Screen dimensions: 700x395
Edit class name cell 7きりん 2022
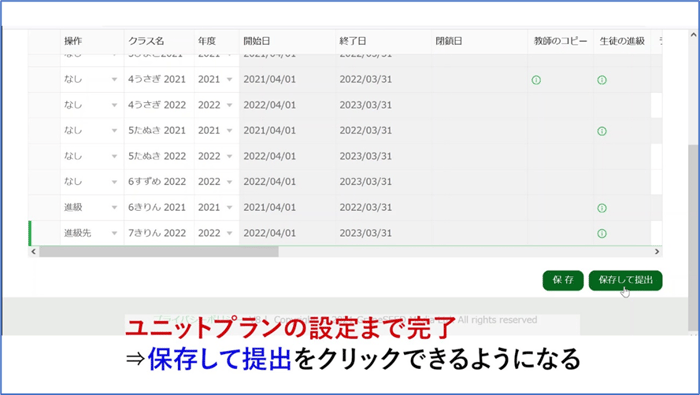(x=159, y=233)
